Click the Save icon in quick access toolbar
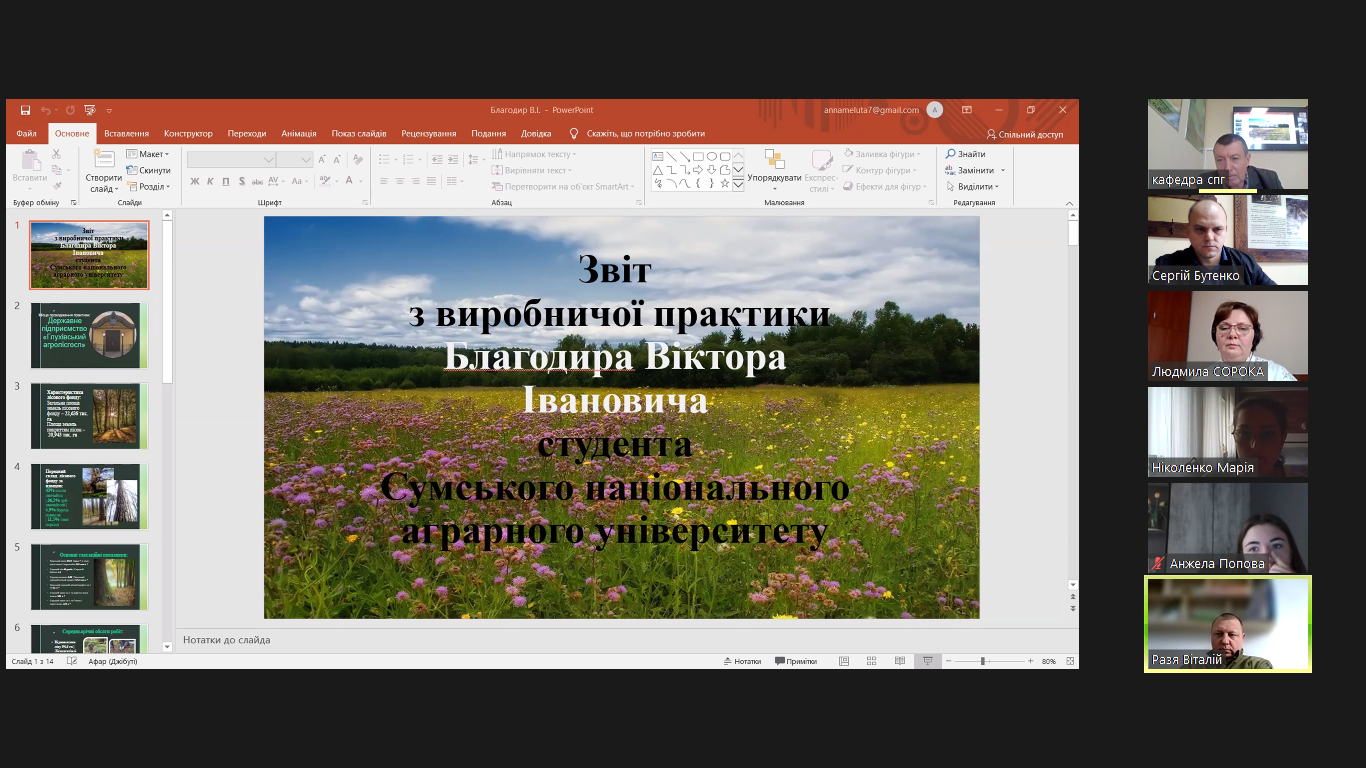Image resolution: width=1366 pixels, height=768 pixels. [25, 110]
